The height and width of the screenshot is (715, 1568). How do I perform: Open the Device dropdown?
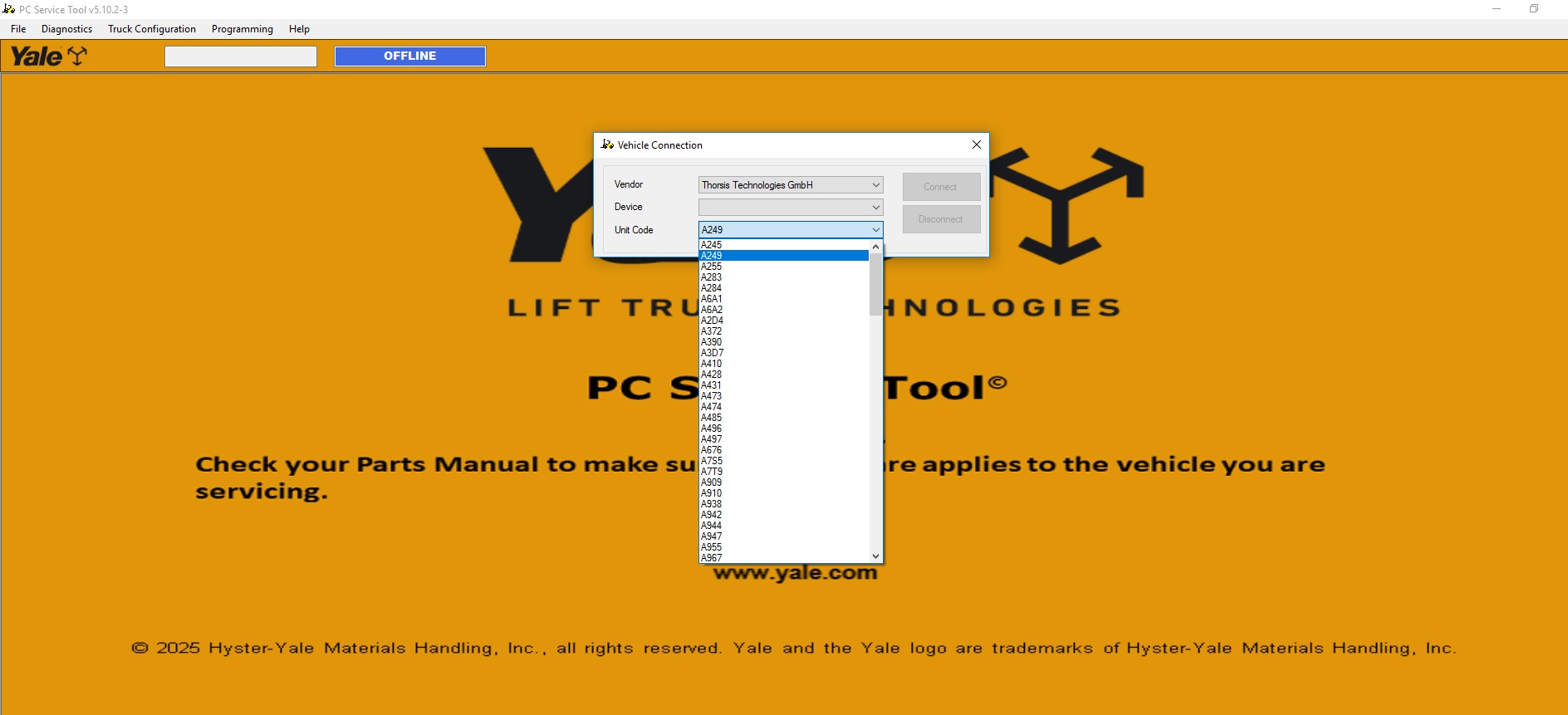point(791,208)
